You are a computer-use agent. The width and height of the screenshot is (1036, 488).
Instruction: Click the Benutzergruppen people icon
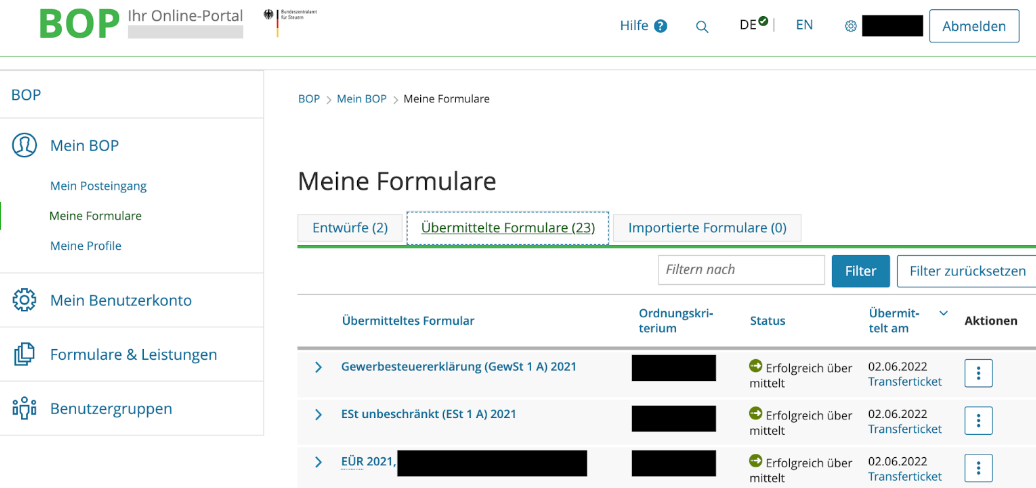[24, 408]
